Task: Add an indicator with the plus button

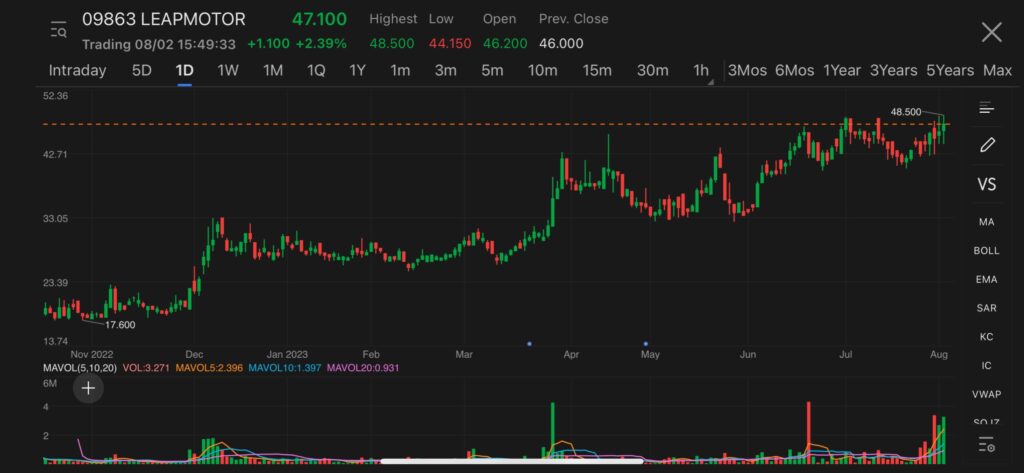Action: (88, 389)
